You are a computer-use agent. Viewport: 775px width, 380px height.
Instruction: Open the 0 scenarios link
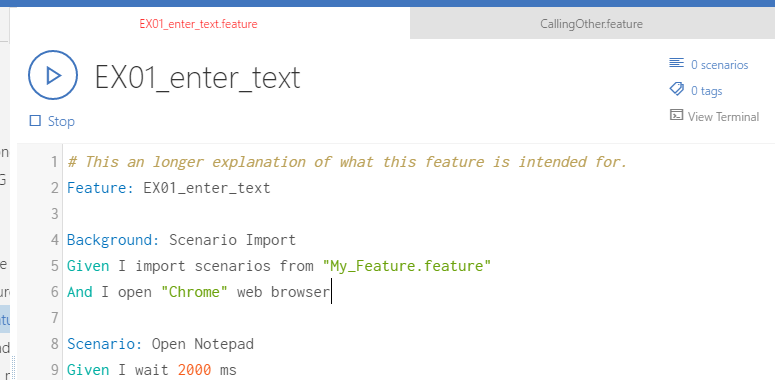coord(720,65)
